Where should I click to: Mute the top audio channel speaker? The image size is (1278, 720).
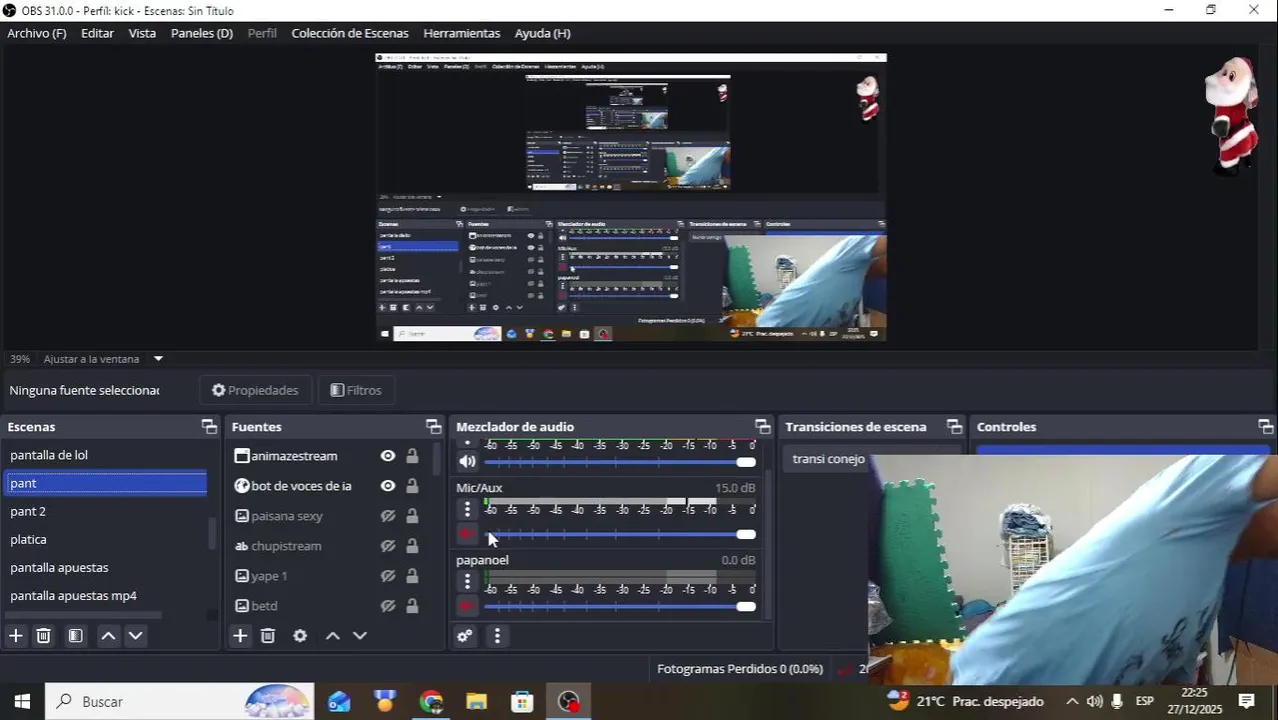(467, 462)
